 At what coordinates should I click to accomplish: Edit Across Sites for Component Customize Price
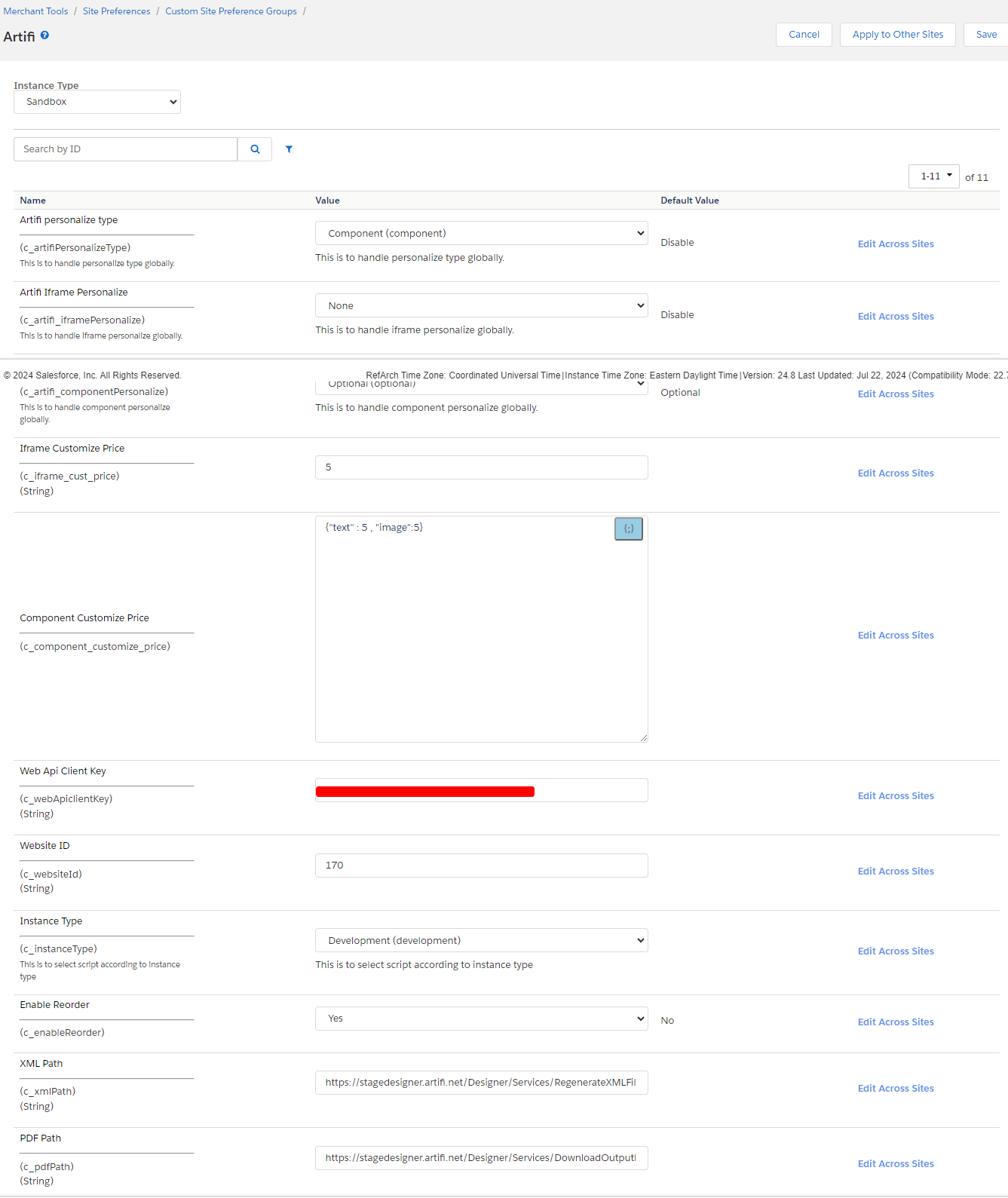896,636
